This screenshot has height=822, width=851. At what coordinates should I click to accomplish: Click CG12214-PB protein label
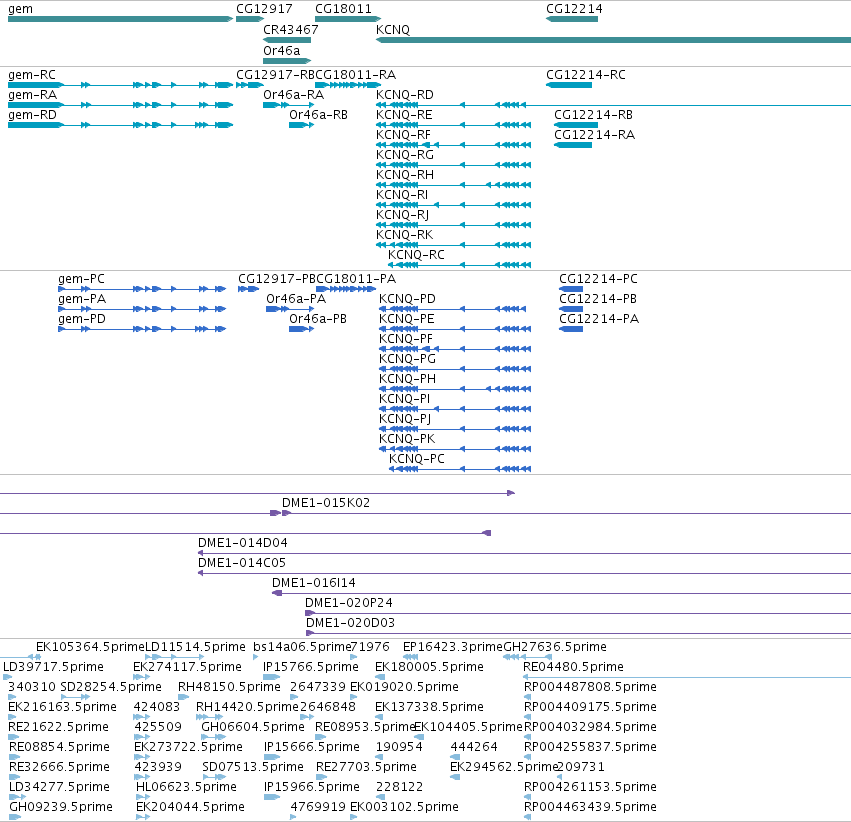598,298
